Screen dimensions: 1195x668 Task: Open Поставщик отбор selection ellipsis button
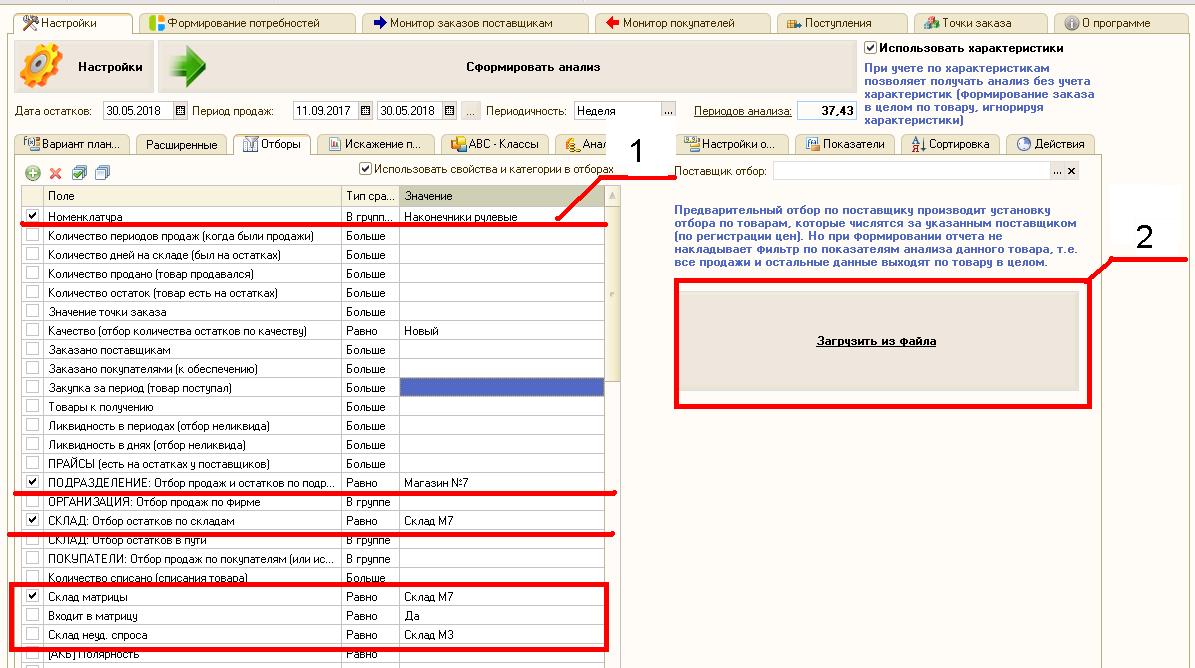pyautogui.click(x=1056, y=172)
